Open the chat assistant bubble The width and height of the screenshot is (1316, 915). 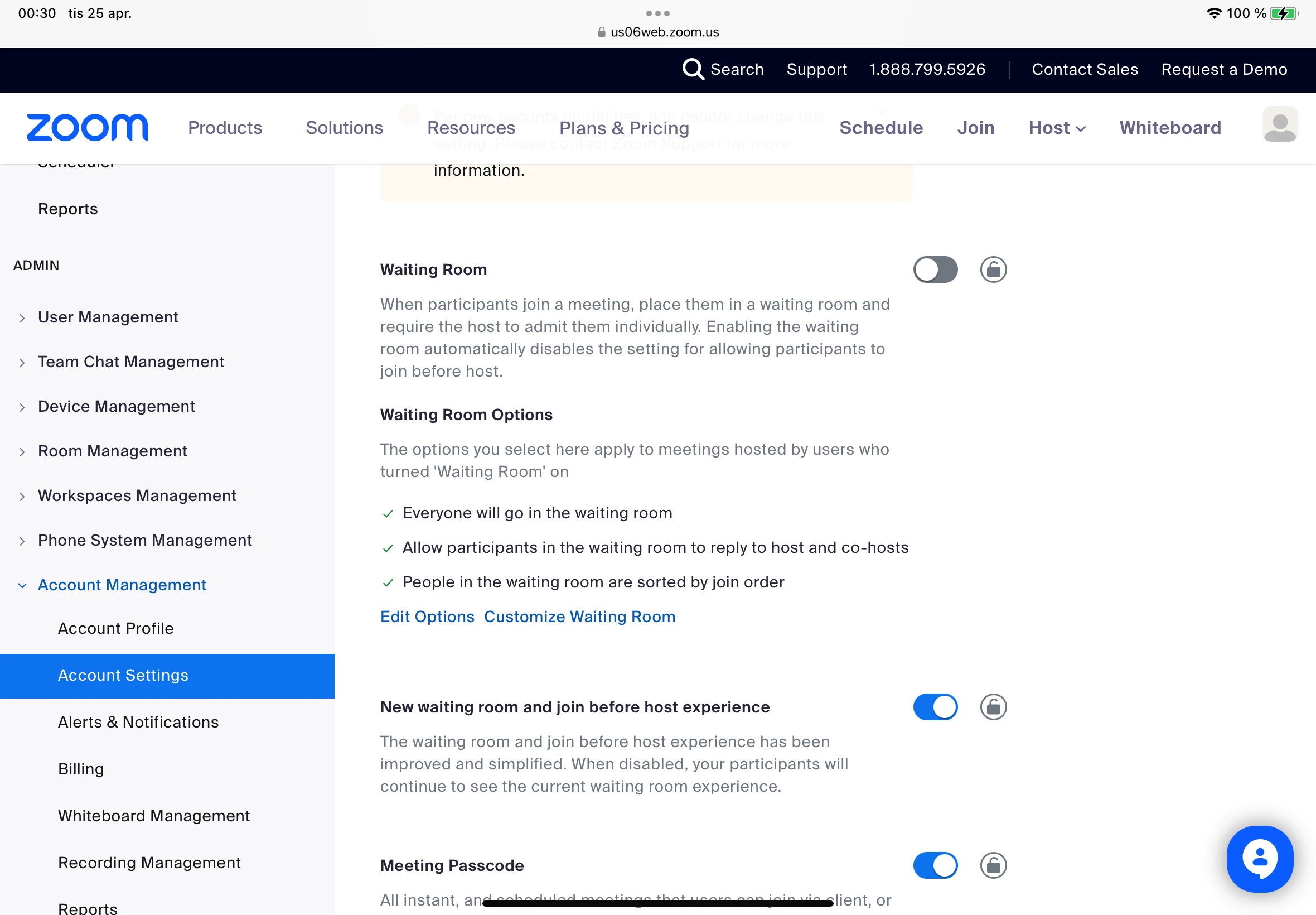[1259, 858]
